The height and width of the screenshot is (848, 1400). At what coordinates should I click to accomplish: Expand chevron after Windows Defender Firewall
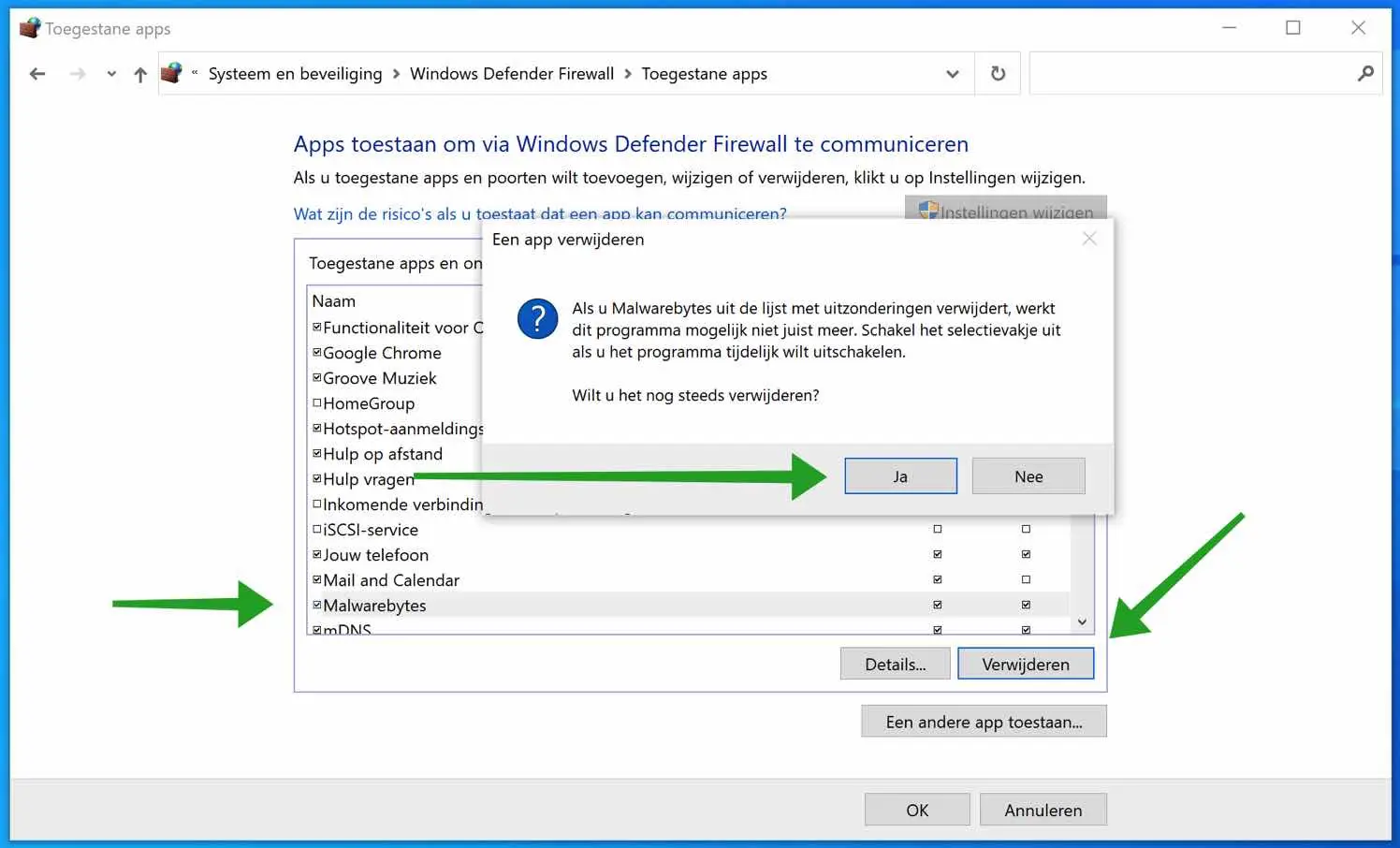tap(627, 74)
